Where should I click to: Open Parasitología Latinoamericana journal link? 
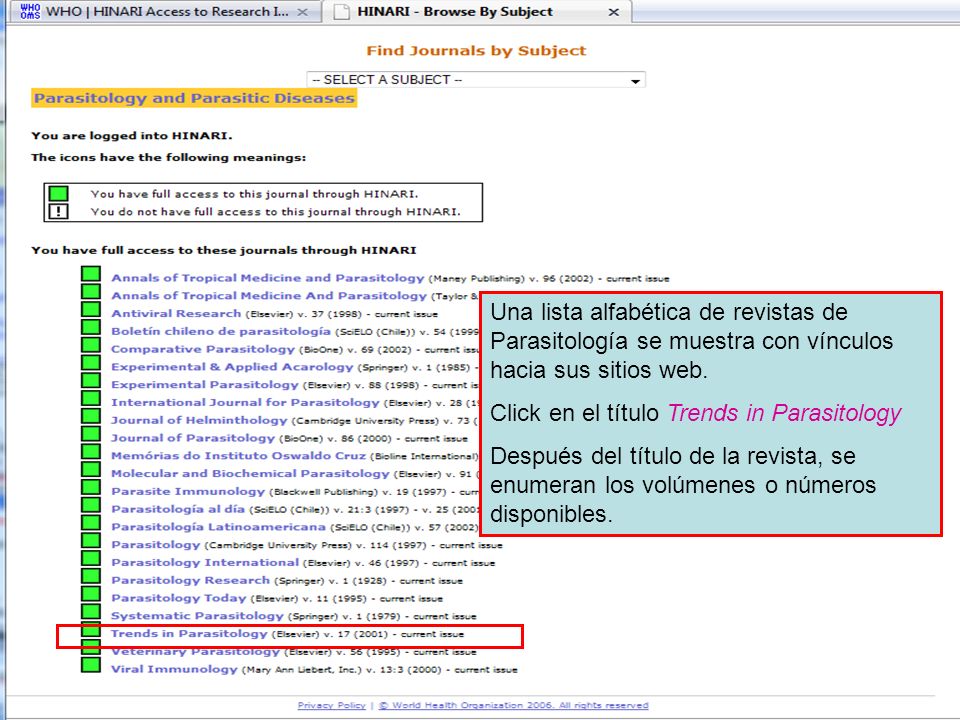click(219, 527)
